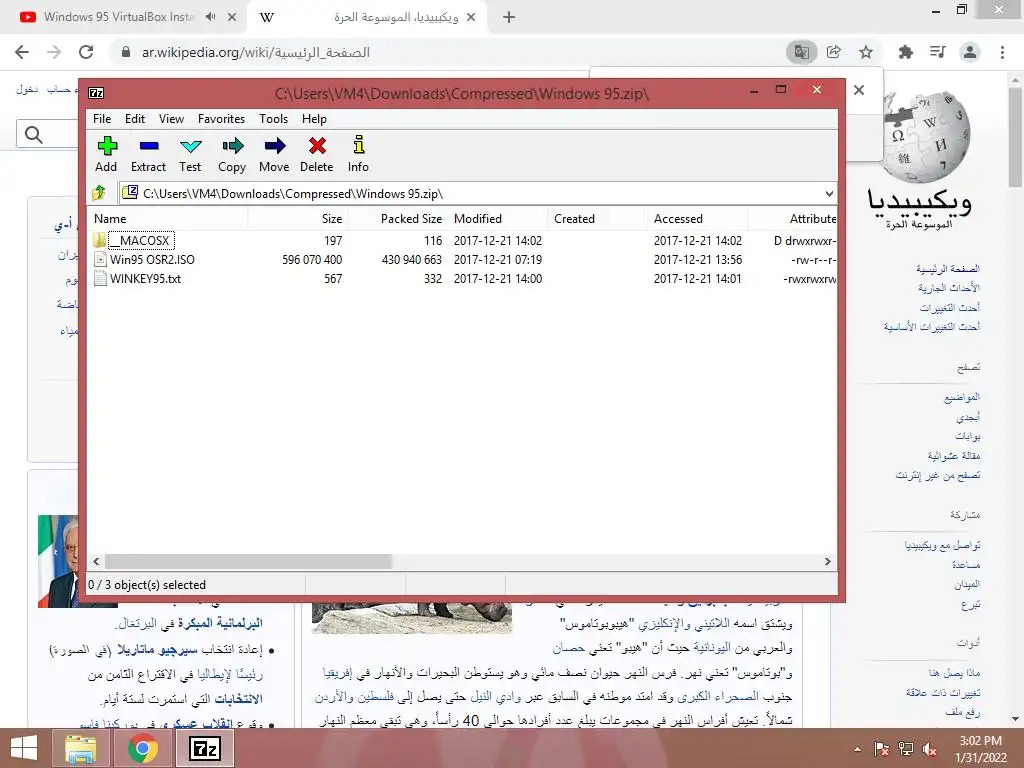This screenshot has height=768, width=1024.
Task: Sort by the Created column header
Action: pos(598,219)
